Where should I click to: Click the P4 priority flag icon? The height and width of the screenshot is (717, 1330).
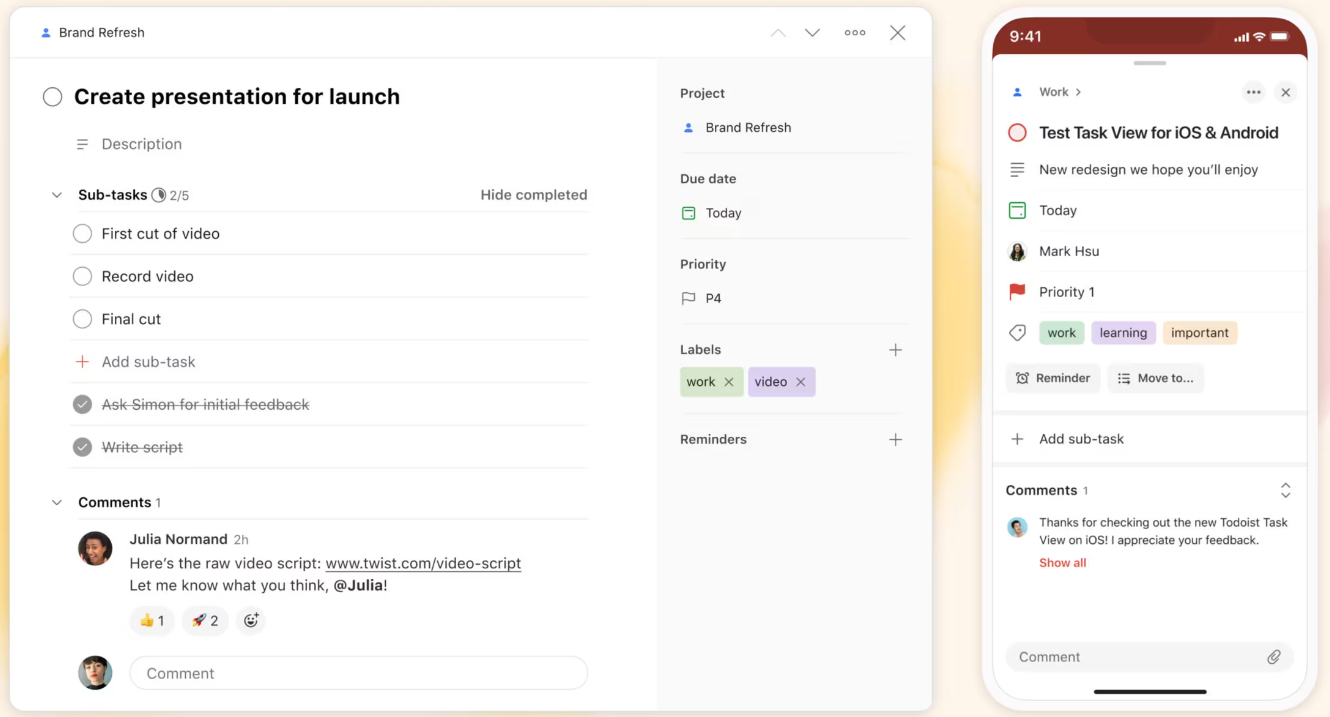689,297
